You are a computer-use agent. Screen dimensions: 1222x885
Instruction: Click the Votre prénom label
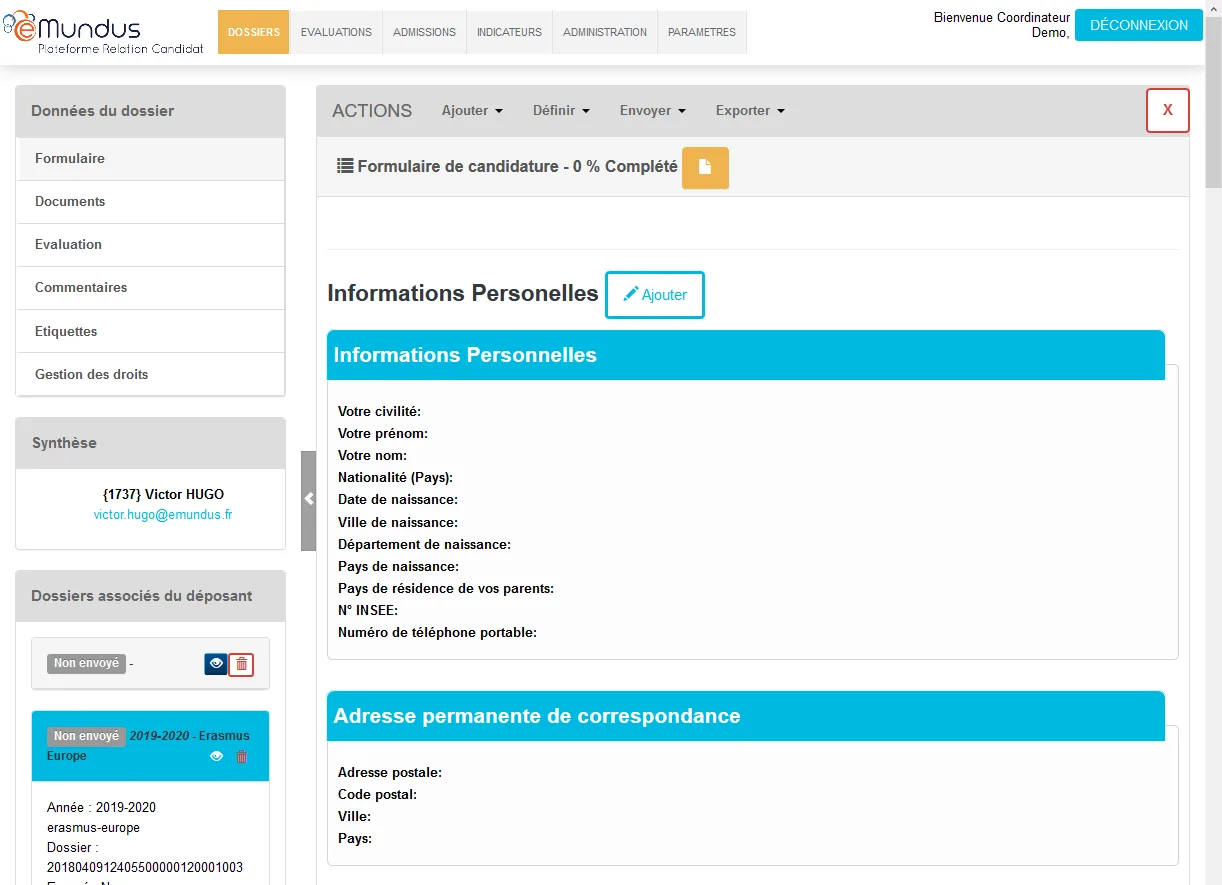tap(383, 433)
